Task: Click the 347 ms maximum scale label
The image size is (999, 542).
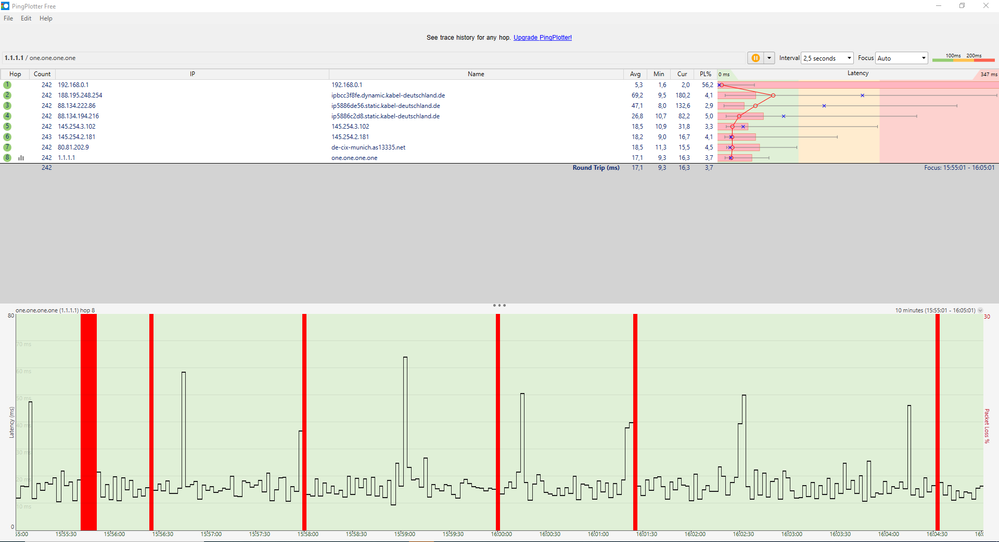Action: (988, 75)
